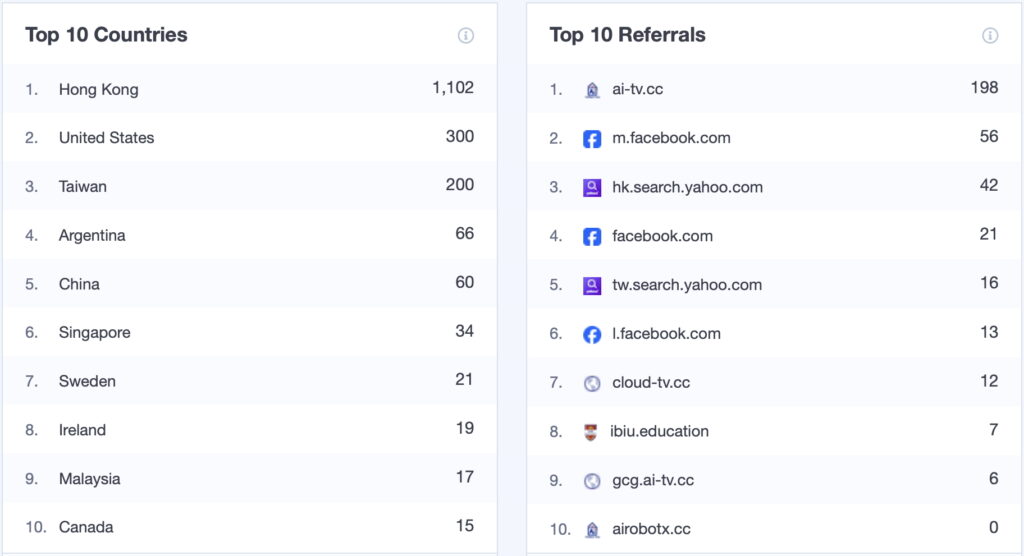Screen dimensions: 1024x556
Task: Click the l.facebook.com round Facebook icon
Action: pyautogui.click(x=592, y=334)
